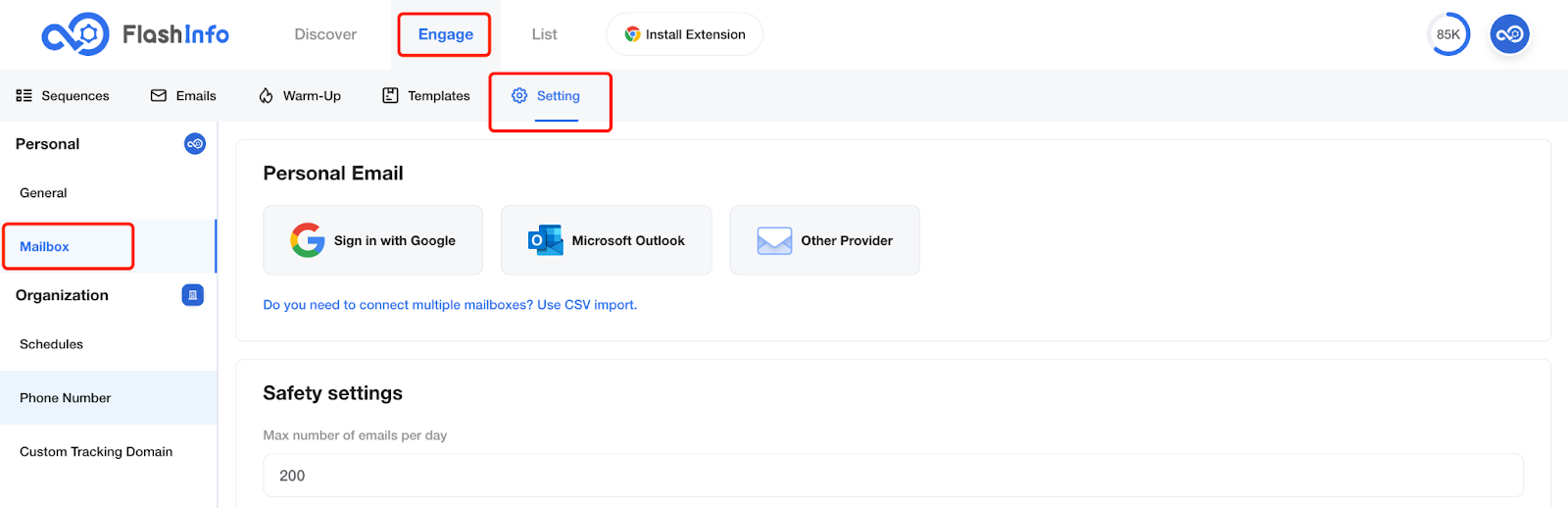Open the CSV import link
Viewport: 1568px width, 508px height.
(x=450, y=305)
